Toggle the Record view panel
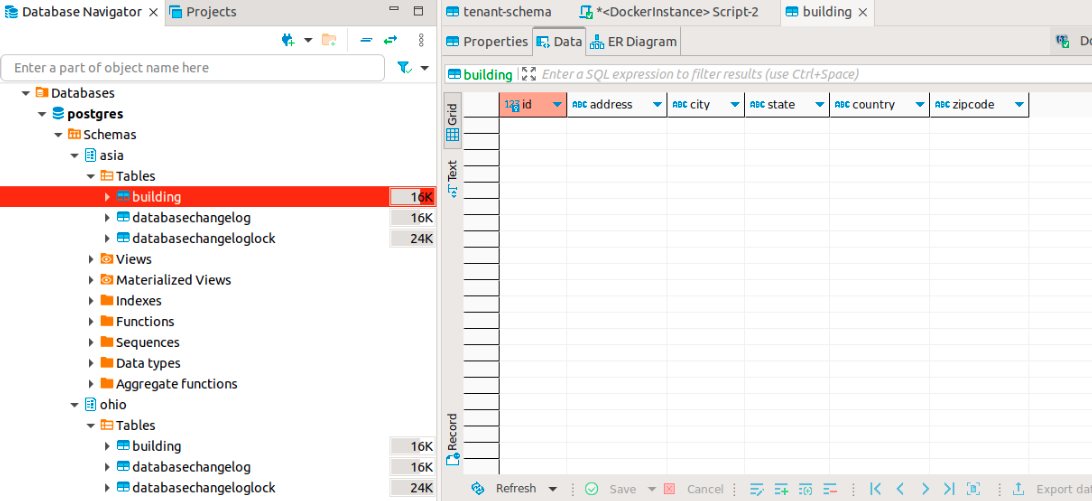Viewport: 1092px width, 501px height. coord(452,439)
